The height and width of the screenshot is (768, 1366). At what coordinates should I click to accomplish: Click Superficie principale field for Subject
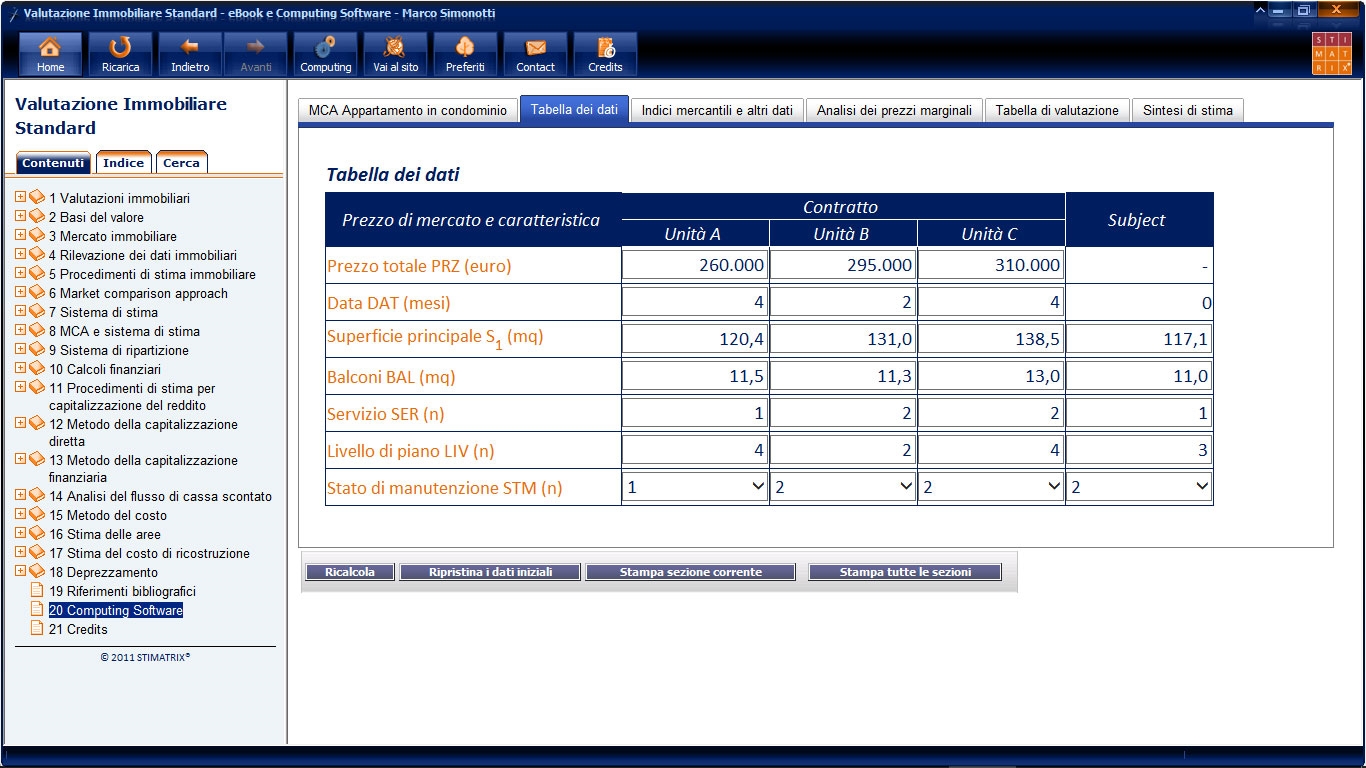pyautogui.click(x=1139, y=339)
